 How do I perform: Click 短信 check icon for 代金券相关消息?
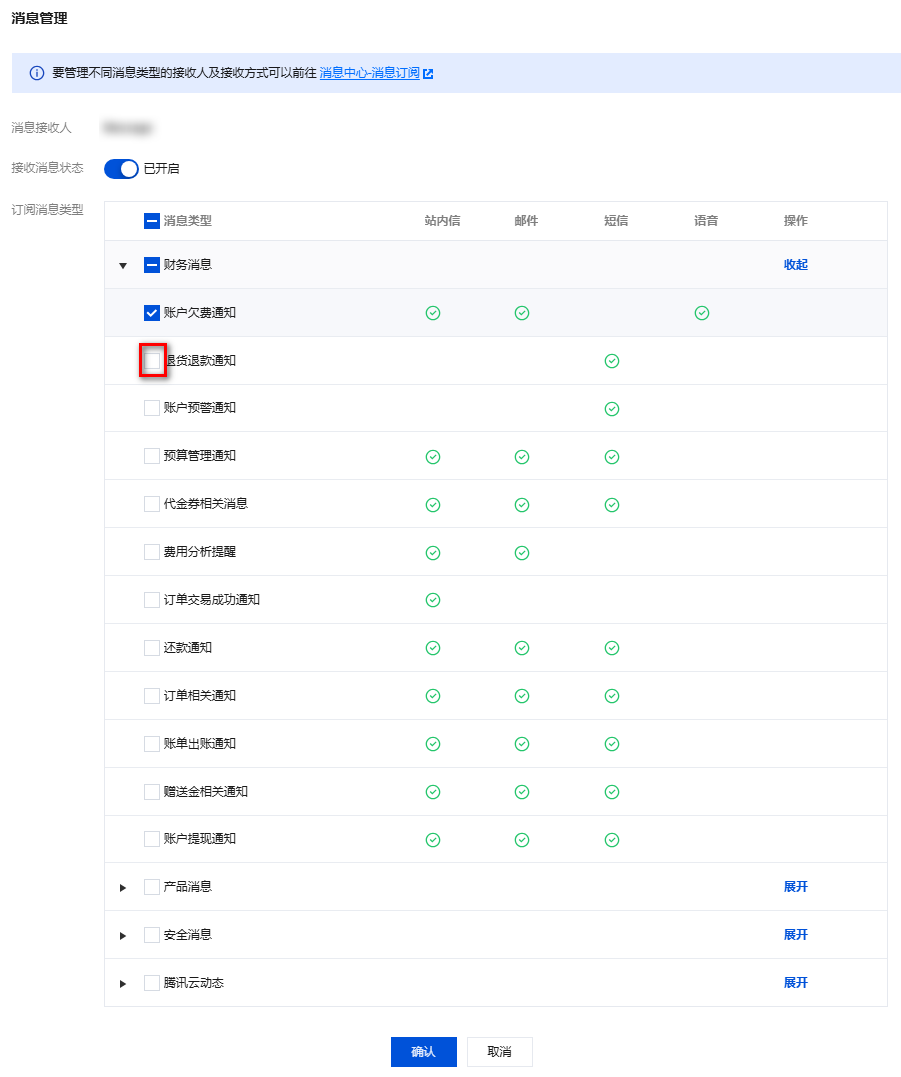pyautogui.click(x=612, y=506)
